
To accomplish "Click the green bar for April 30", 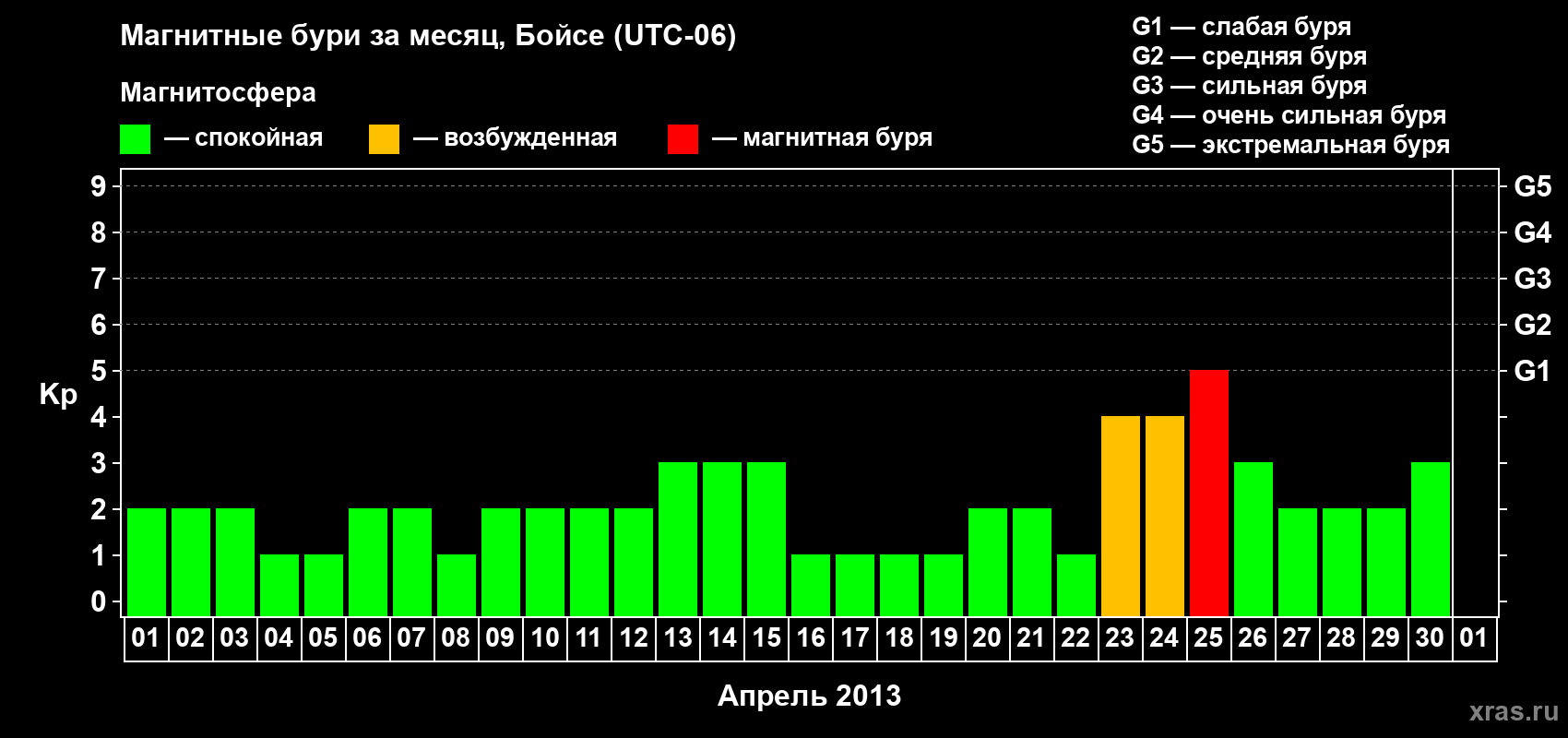I will point(1431,540).
